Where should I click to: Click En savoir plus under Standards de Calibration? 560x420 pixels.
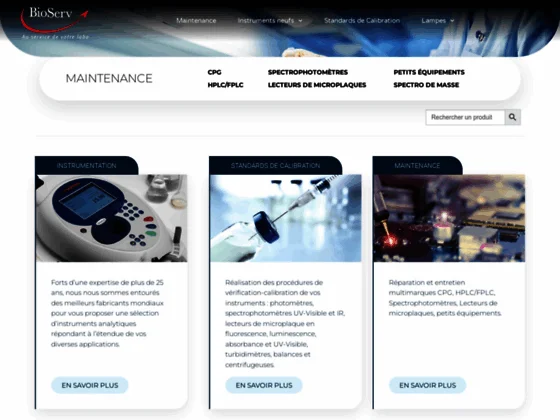pos(264,385)
